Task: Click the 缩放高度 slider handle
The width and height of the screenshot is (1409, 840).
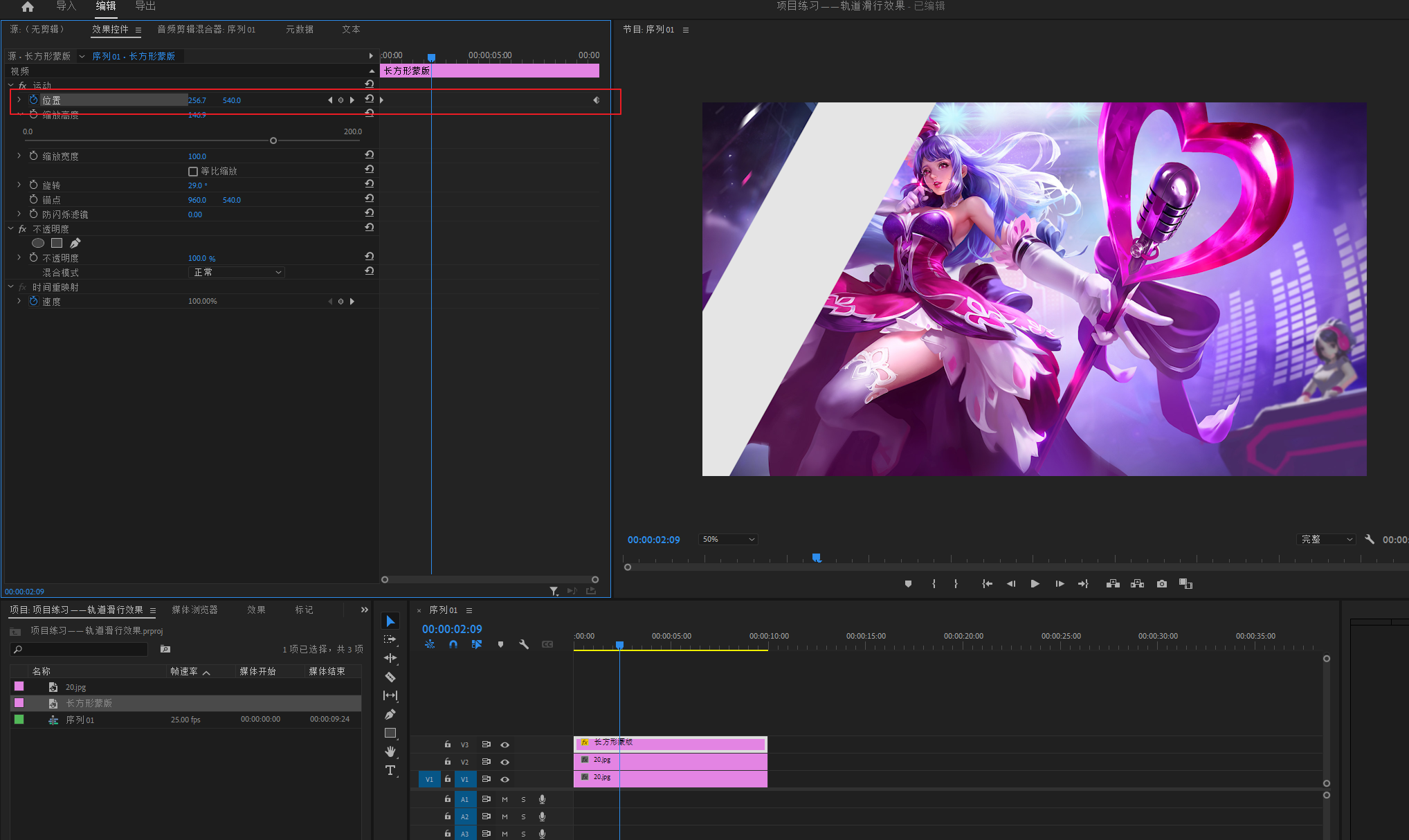Action: tap(273, 140)
